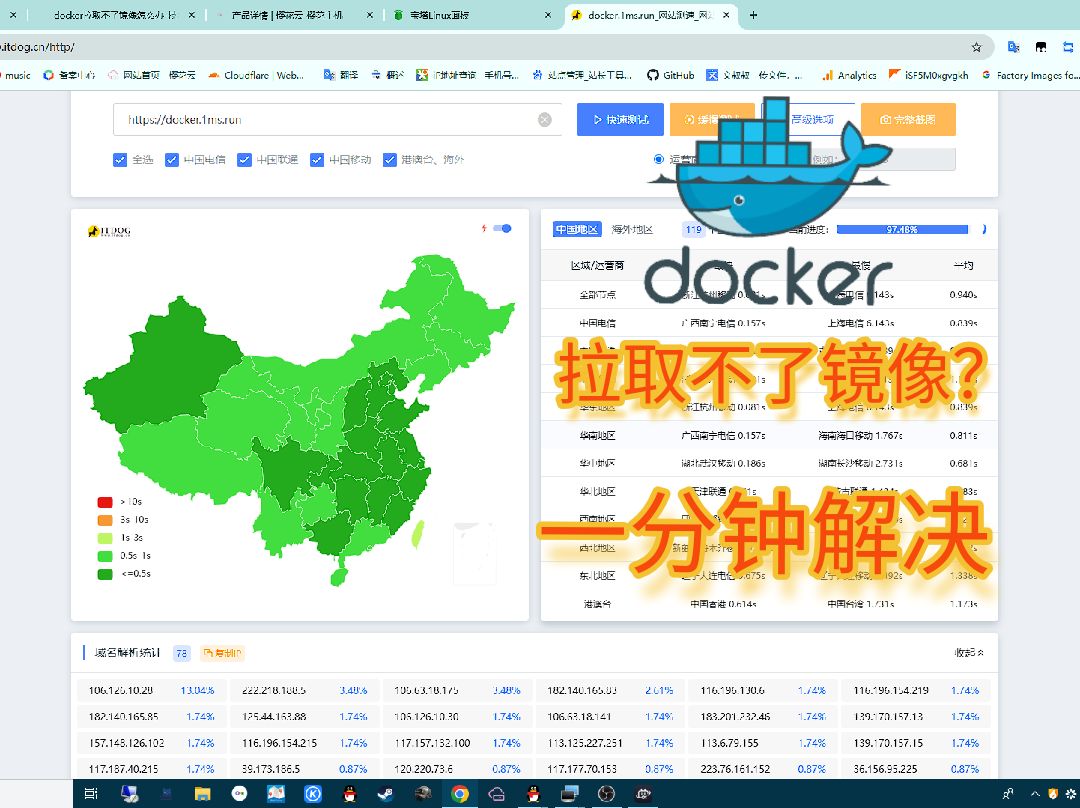Switch to the 产品详情 browser tab
The width and height of the screenshot is (1080, 808).
point(293,15)
